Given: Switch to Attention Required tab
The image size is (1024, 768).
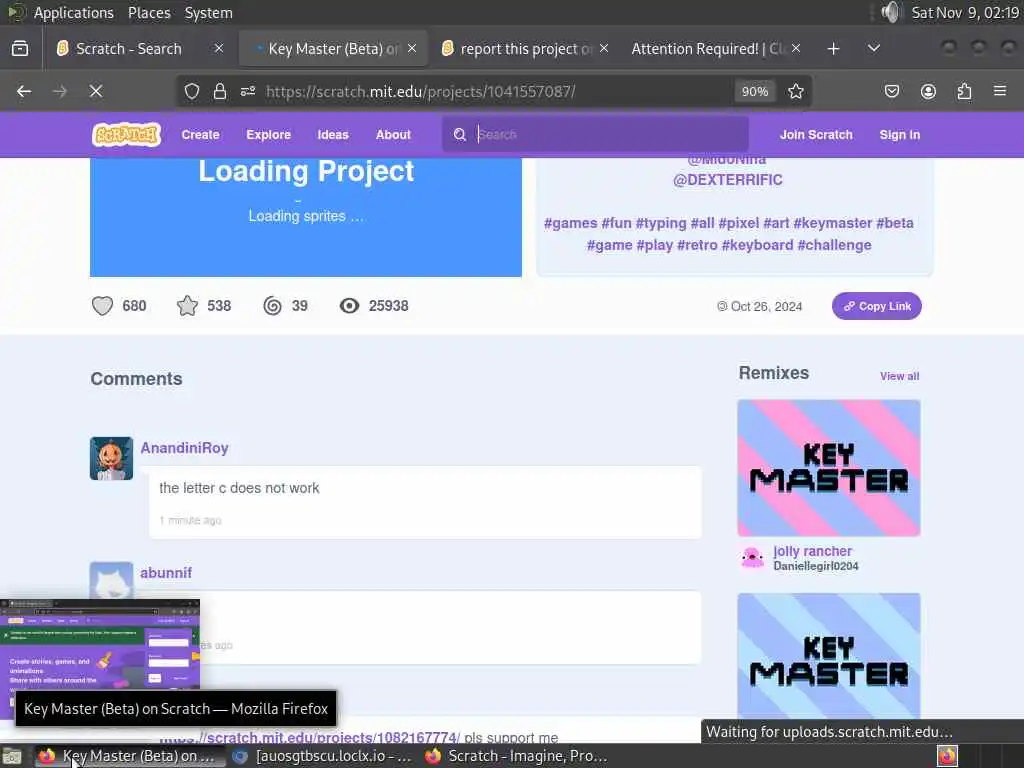Looking at the screenshot, I should click(x=708, y=49).
